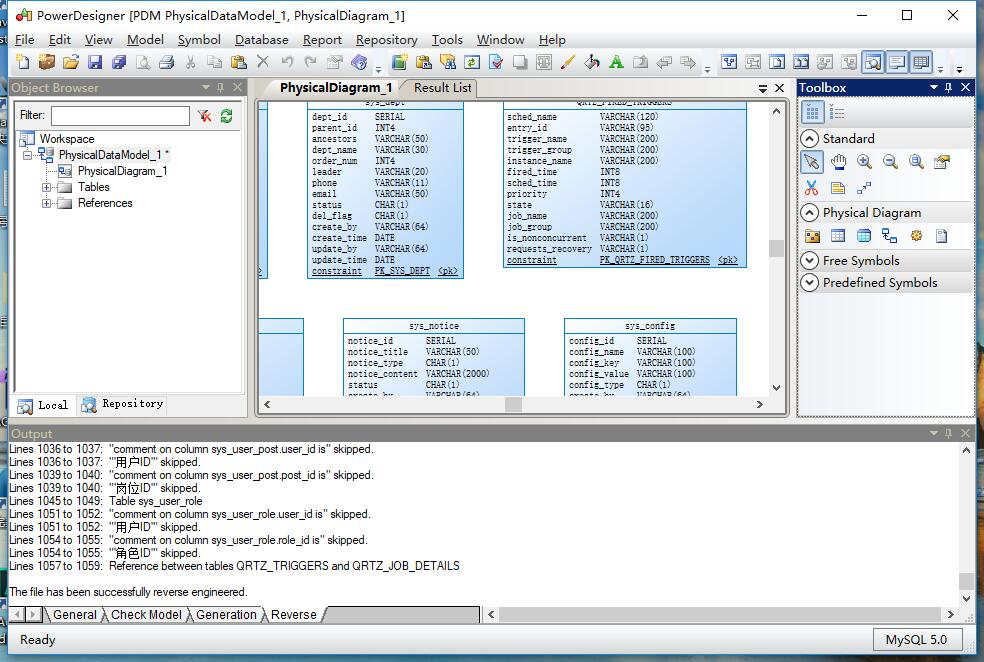Select the File tool in Physical Diagram
984x662 pixels.
click(942, 236)
